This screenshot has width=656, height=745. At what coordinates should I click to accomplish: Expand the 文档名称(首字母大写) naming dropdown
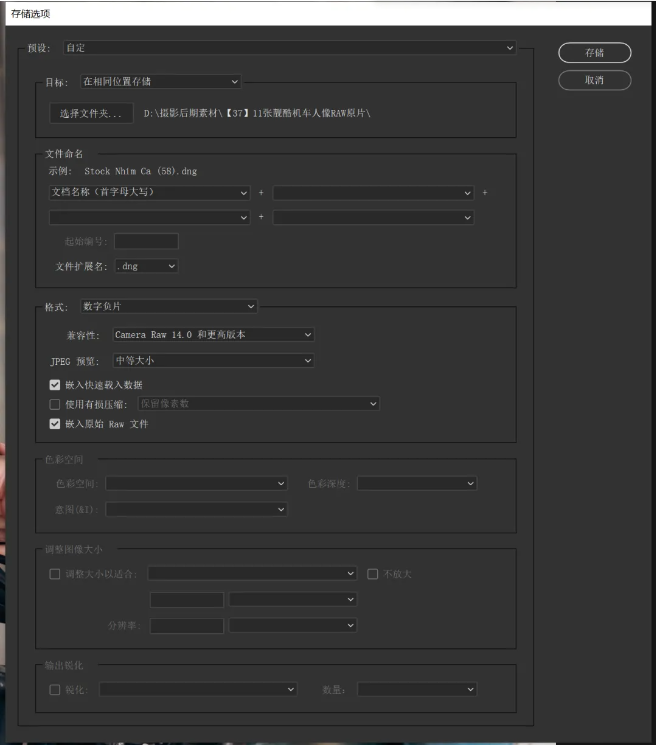[x=149, y=192]
